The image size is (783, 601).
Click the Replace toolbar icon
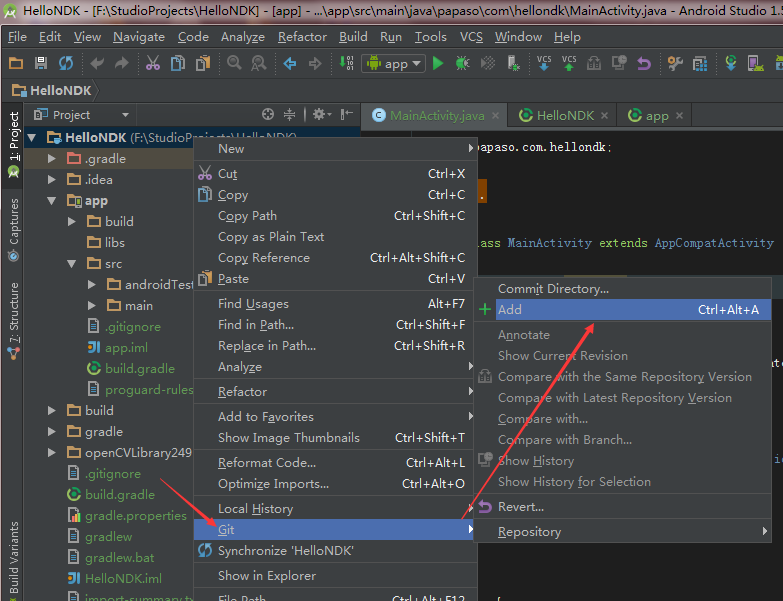point(259,63)
